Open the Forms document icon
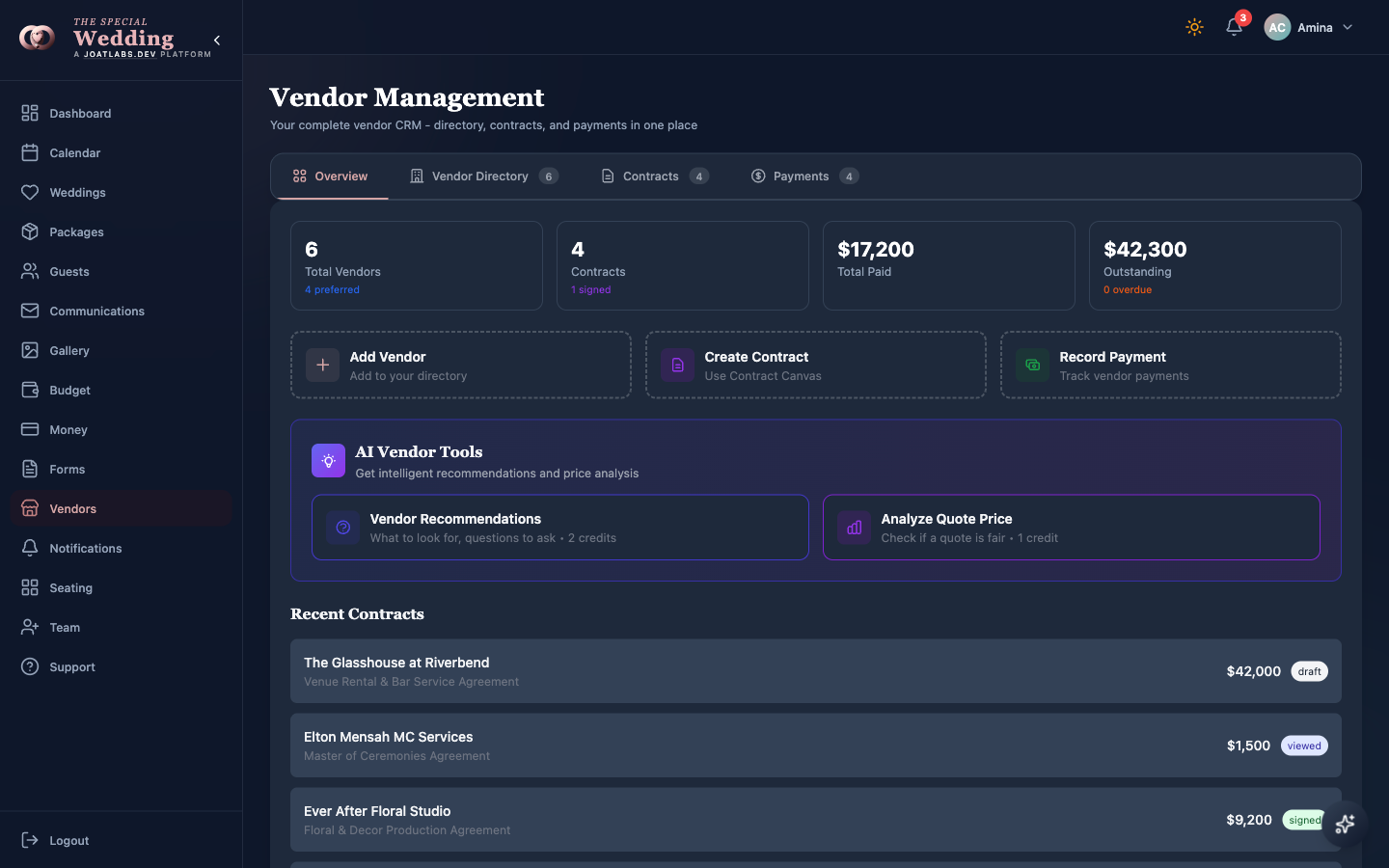Image resolution: width=1389 pixels, height=868 pixels. click(30, 469)
